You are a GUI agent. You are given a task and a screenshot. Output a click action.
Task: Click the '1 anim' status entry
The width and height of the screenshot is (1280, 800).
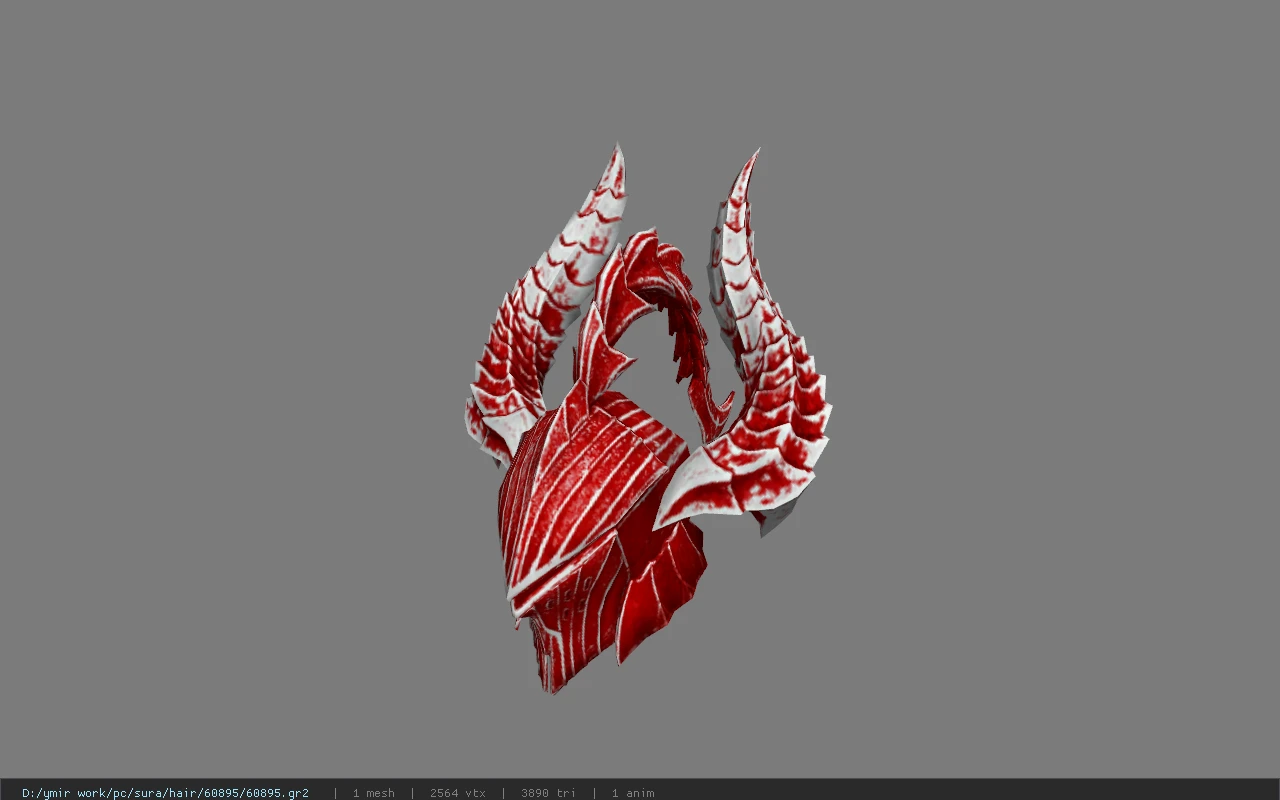[633, 793]
